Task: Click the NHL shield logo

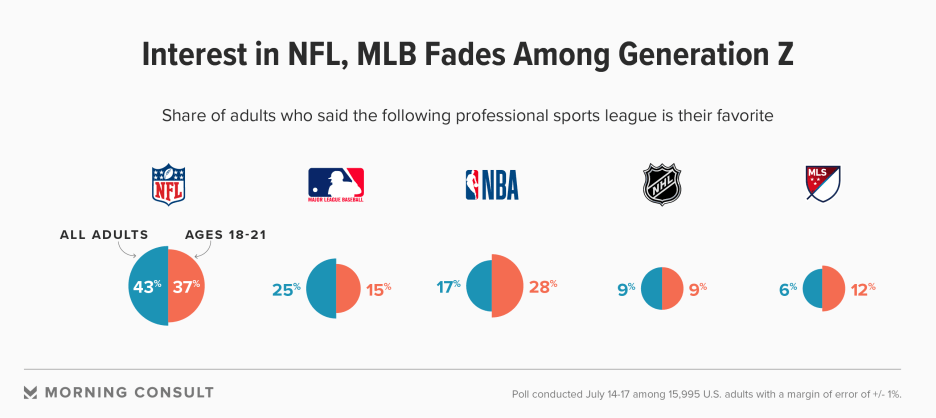Action: point(661,185)
